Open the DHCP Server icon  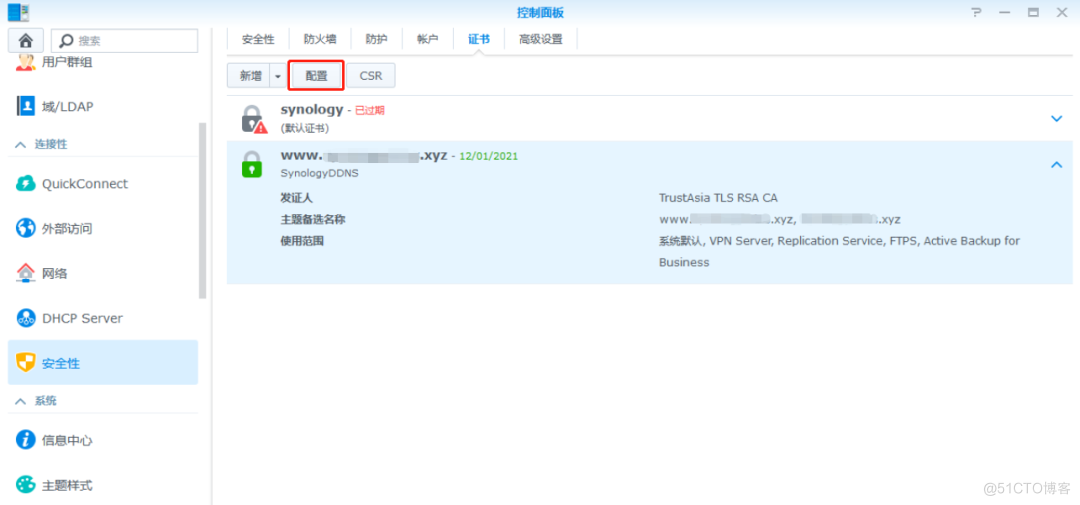(25, 318)
